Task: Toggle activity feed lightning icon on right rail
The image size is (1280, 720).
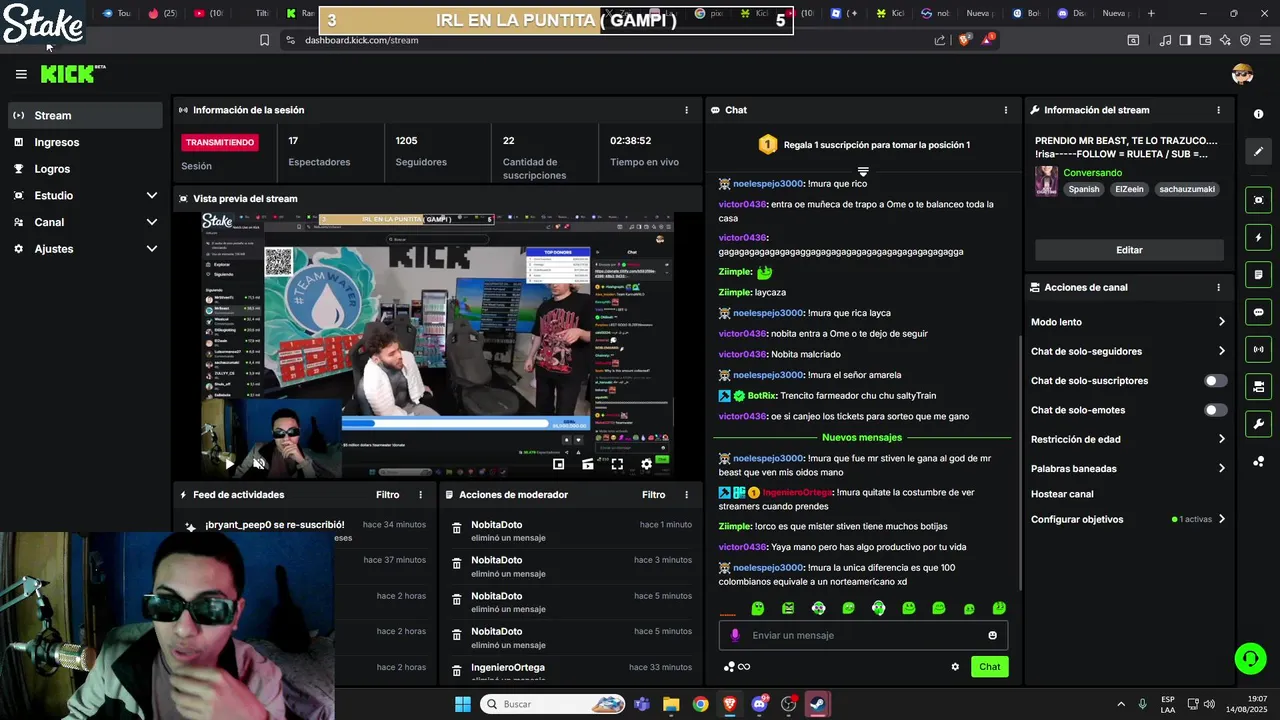Action: tap(1259, 237)
